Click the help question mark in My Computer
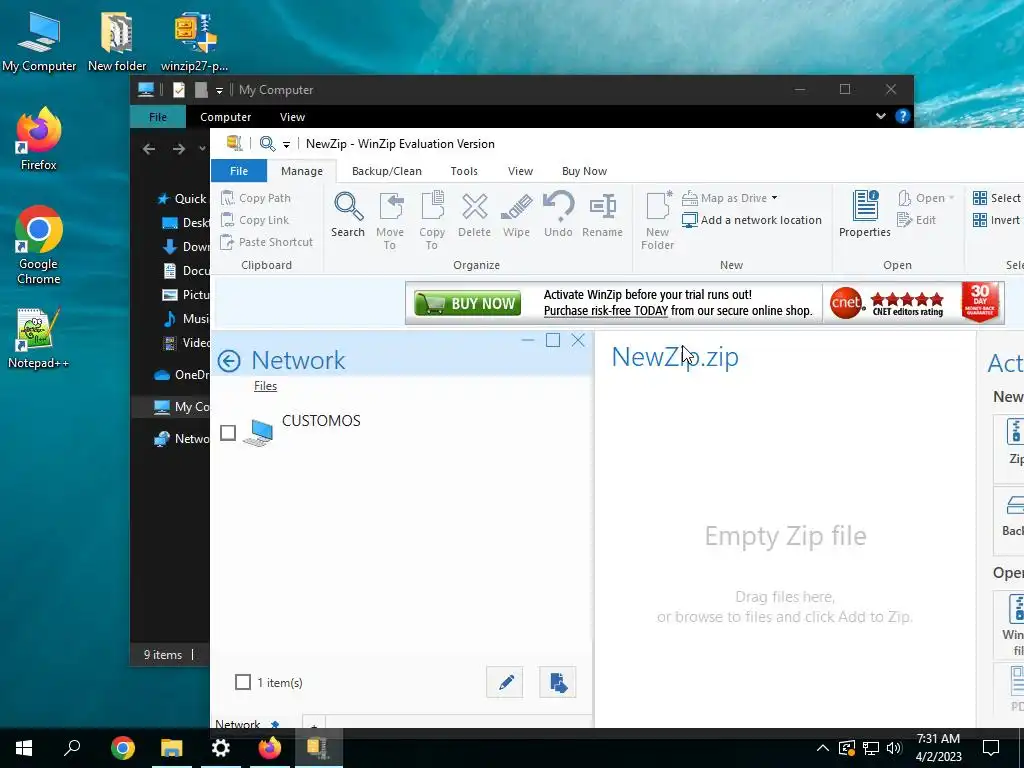This screenshot has width=1024, height=768. coord(903,116)
